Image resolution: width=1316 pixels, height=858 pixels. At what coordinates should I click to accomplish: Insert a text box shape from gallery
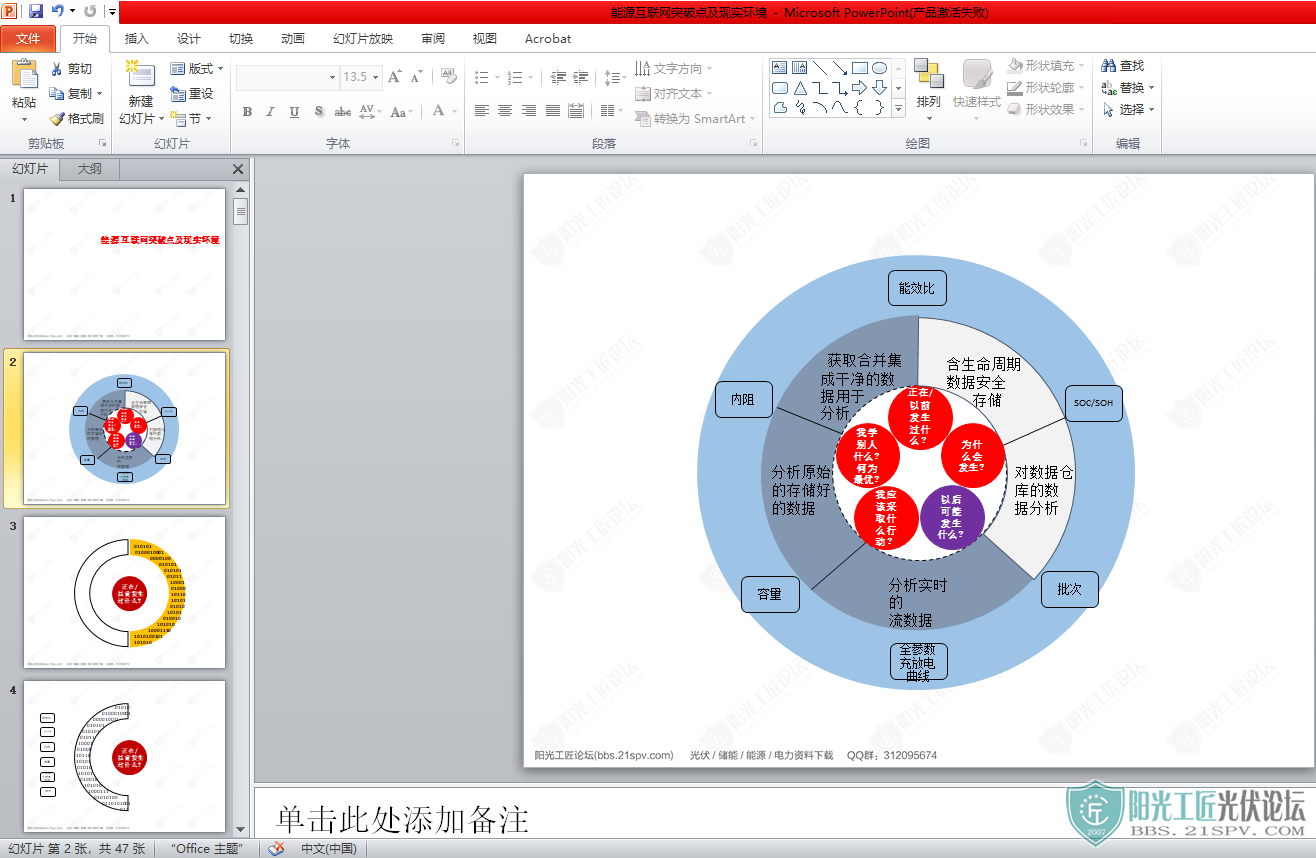pos(780,68)
